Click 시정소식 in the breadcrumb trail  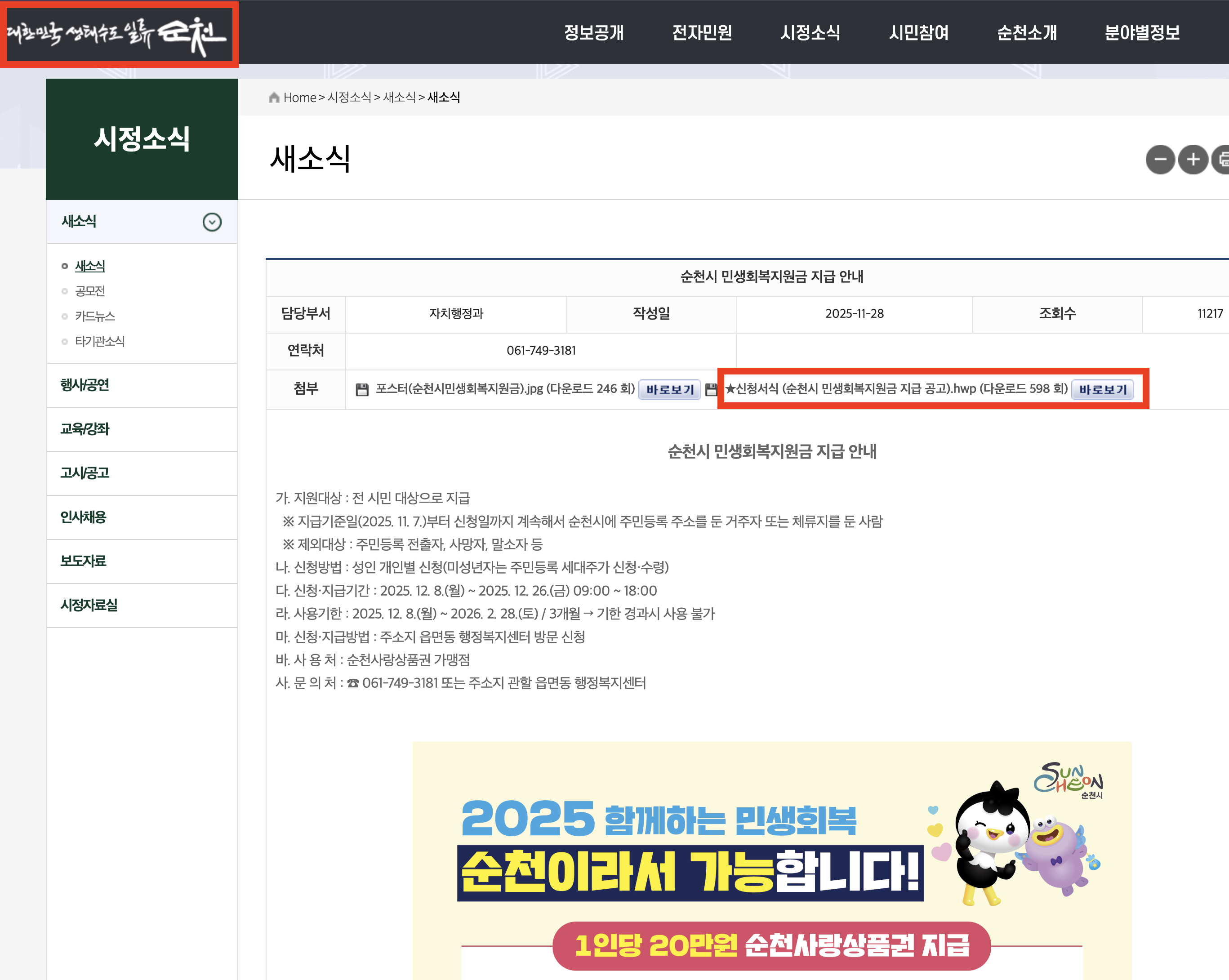pos(349,98)
